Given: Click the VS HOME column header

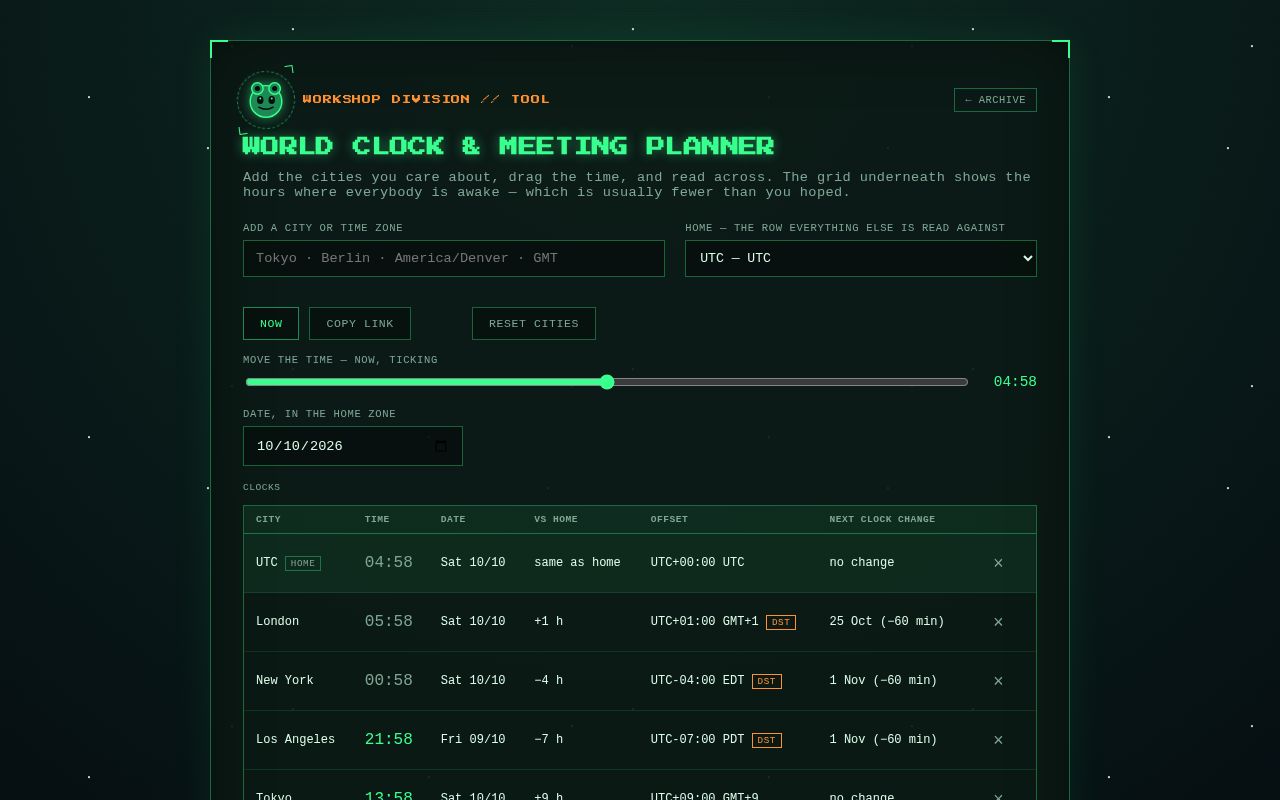Looking at the screenshot, I should coord(556,519).
